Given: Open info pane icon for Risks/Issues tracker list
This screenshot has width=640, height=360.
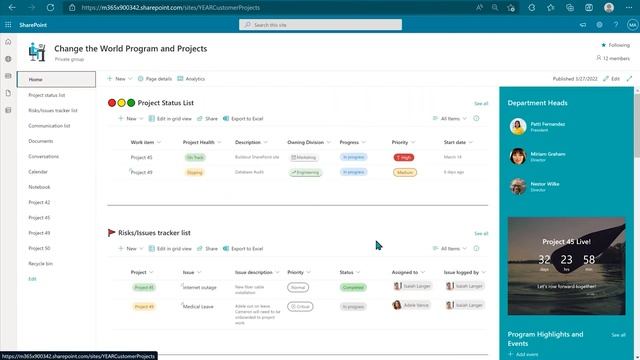Looking at the screenshot, I should 476,248.
